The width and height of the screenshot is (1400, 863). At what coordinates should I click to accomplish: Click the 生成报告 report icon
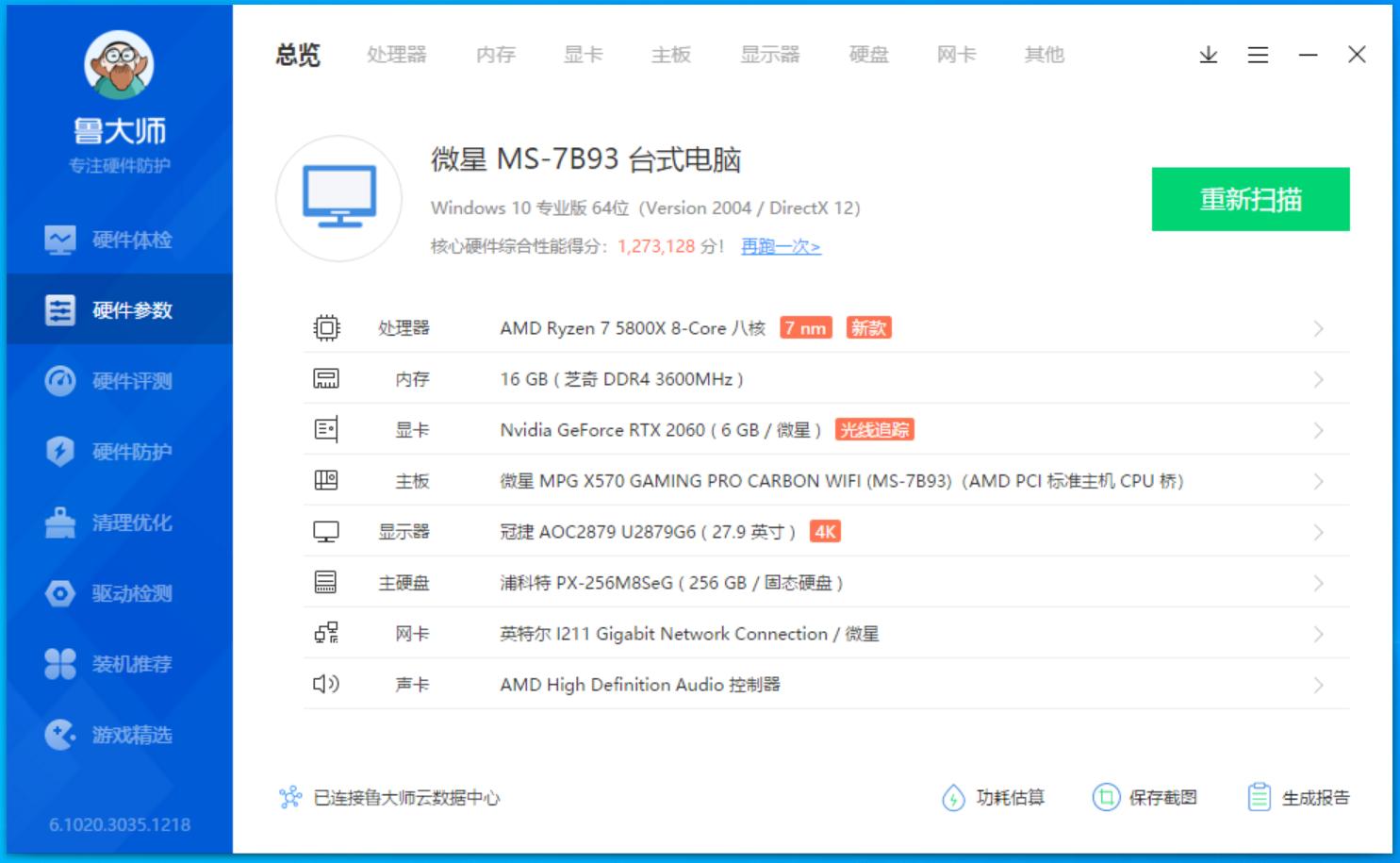pos(1260,796)
